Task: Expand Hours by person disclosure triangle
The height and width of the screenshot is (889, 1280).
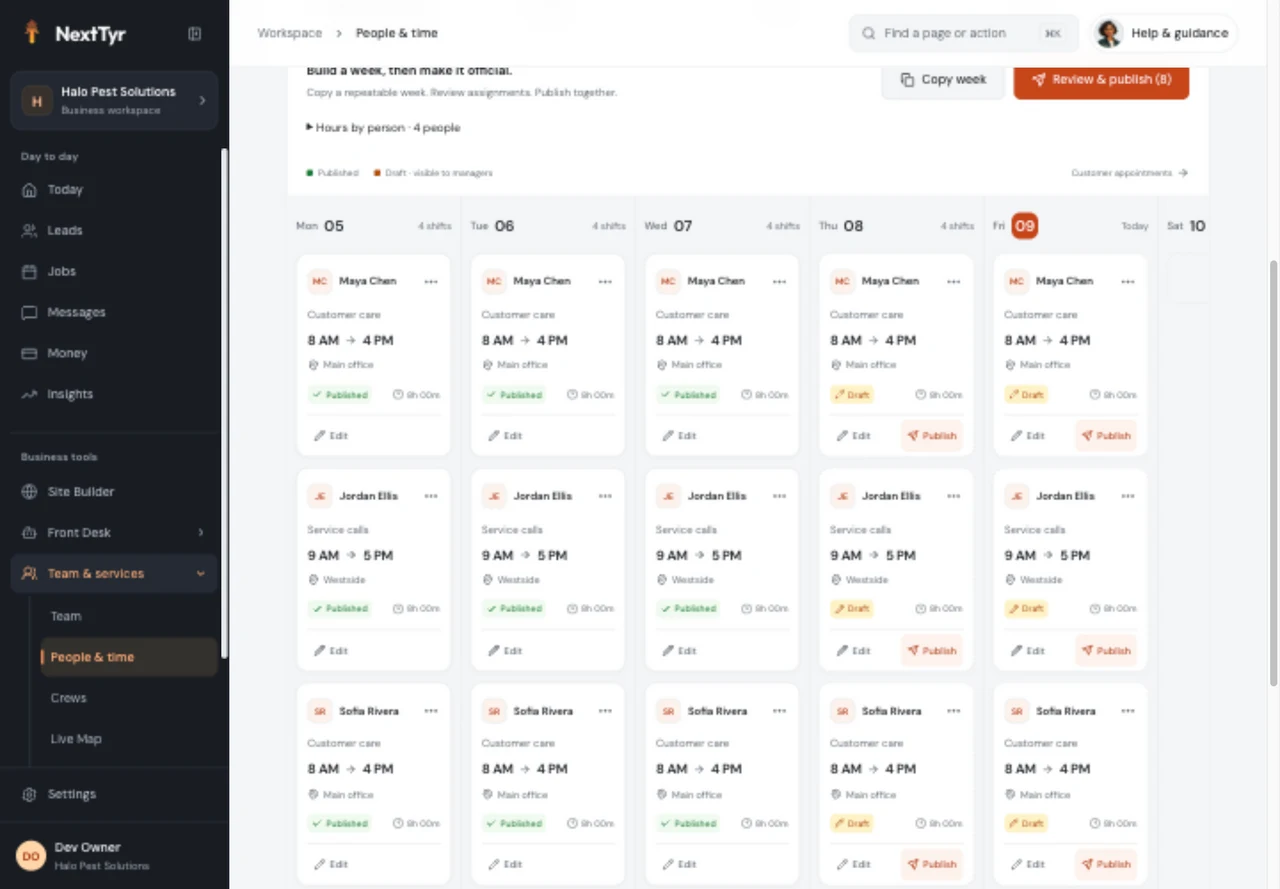Action: pos(310,128)
